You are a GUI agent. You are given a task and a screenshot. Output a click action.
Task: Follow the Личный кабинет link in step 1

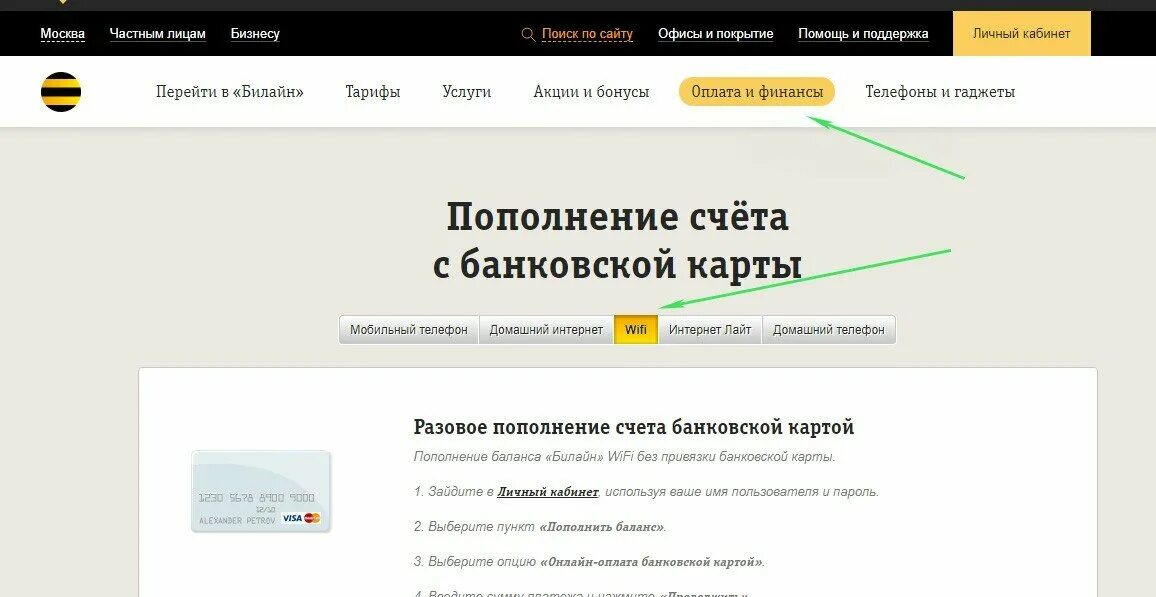pos(548,492)
